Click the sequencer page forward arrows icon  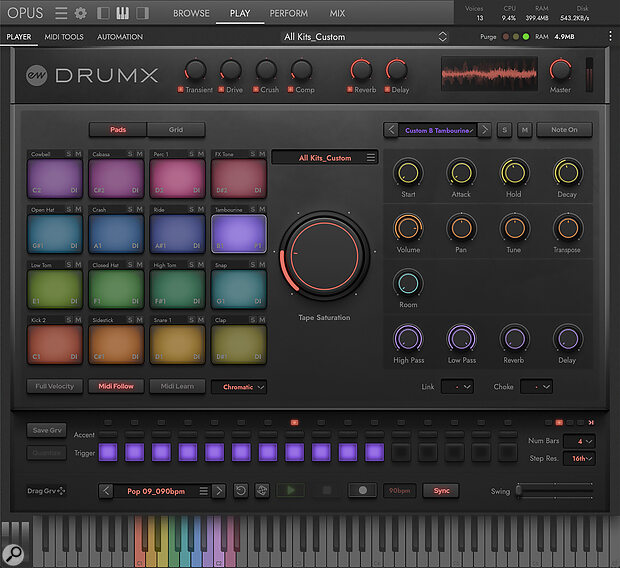pos(591,422)
